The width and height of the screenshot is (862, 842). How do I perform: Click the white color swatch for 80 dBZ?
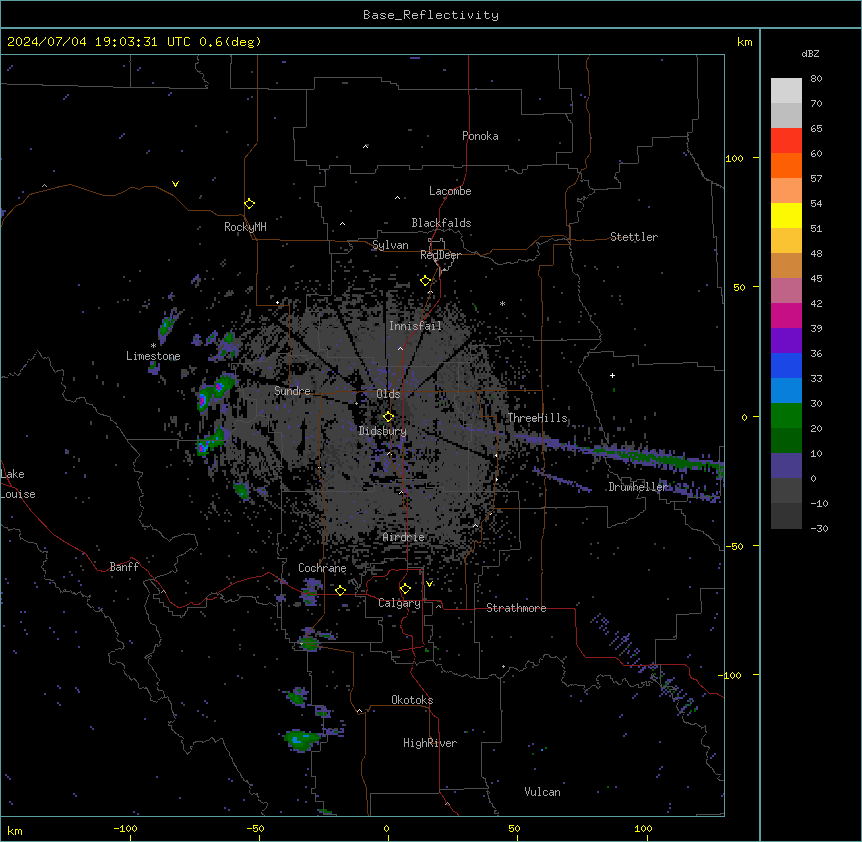tap(786, 91)
